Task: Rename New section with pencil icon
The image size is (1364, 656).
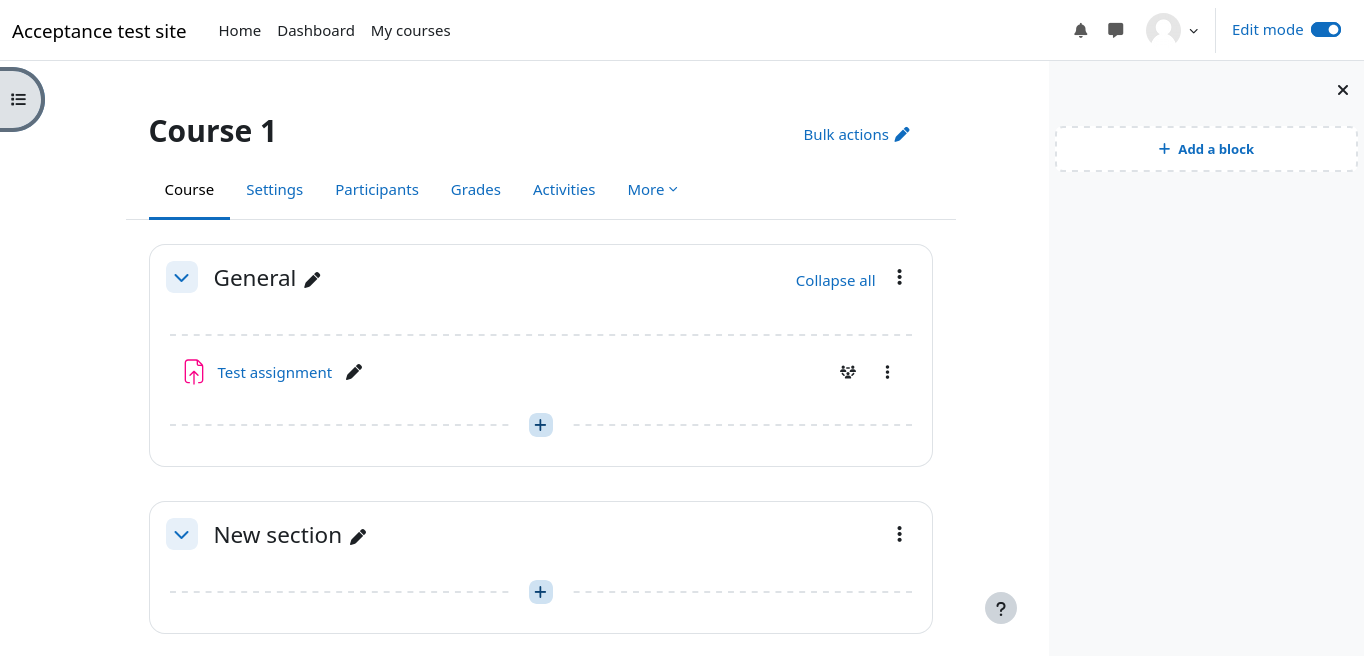Action: click(x=358, y=537)
